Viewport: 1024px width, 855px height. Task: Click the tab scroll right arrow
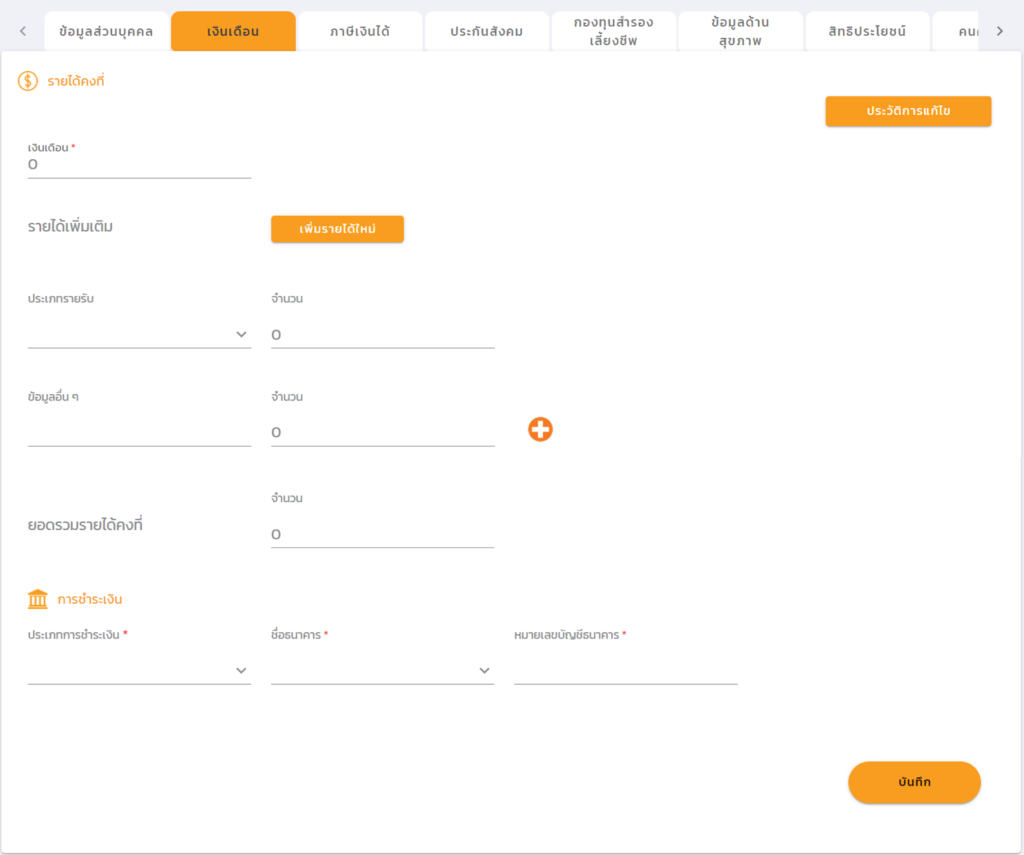coord(999,31)
